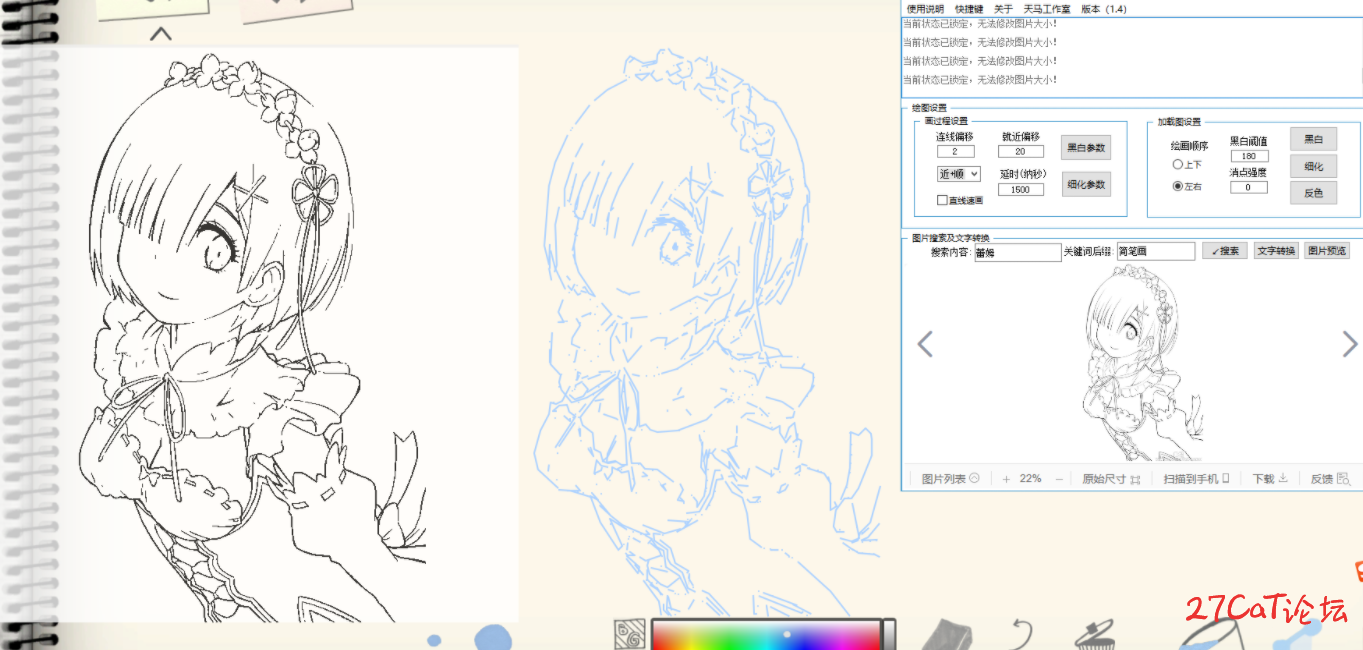The width and height of the screenshot is (1363, 650).
Task: Click the 搜索内容 search text field
Action: tap(1017, 252)
